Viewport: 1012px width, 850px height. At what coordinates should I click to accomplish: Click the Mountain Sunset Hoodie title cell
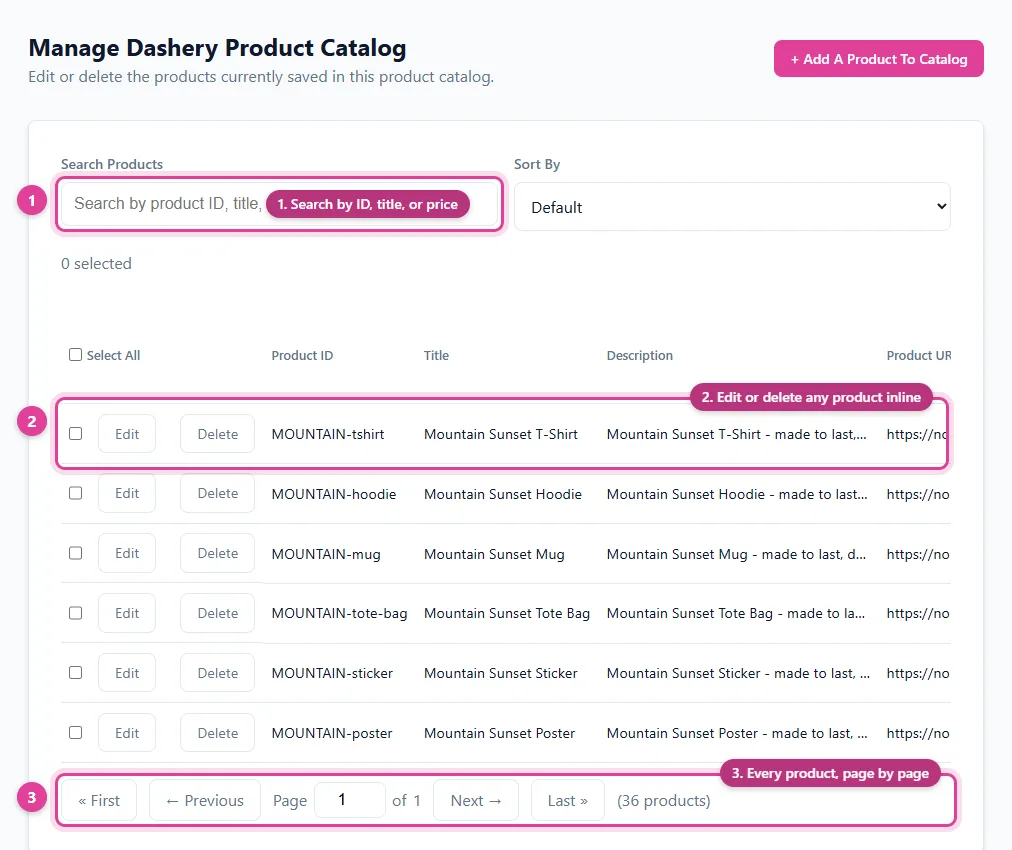(x=503, y=494)
